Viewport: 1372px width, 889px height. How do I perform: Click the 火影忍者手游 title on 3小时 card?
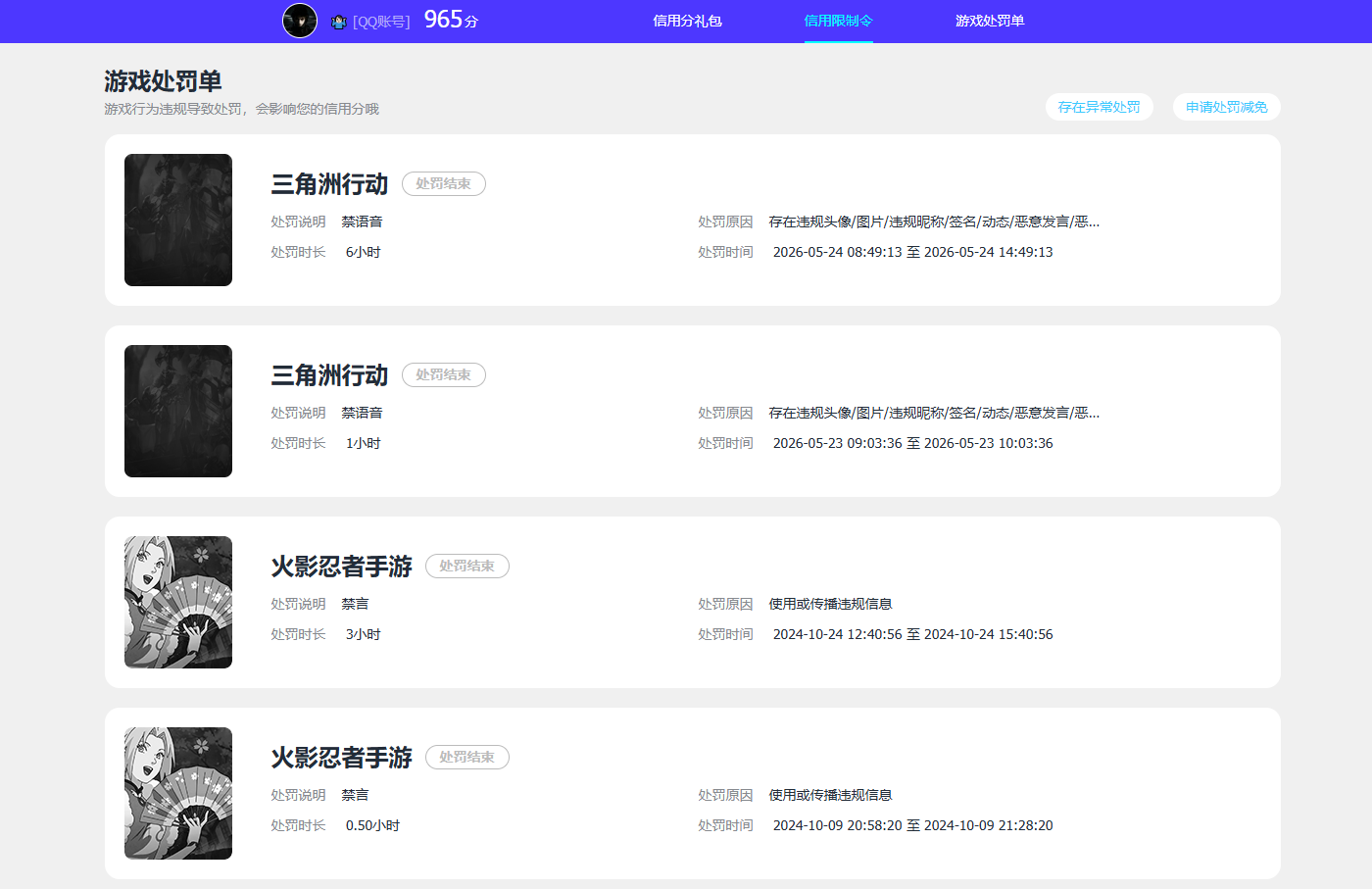point(341,567)
